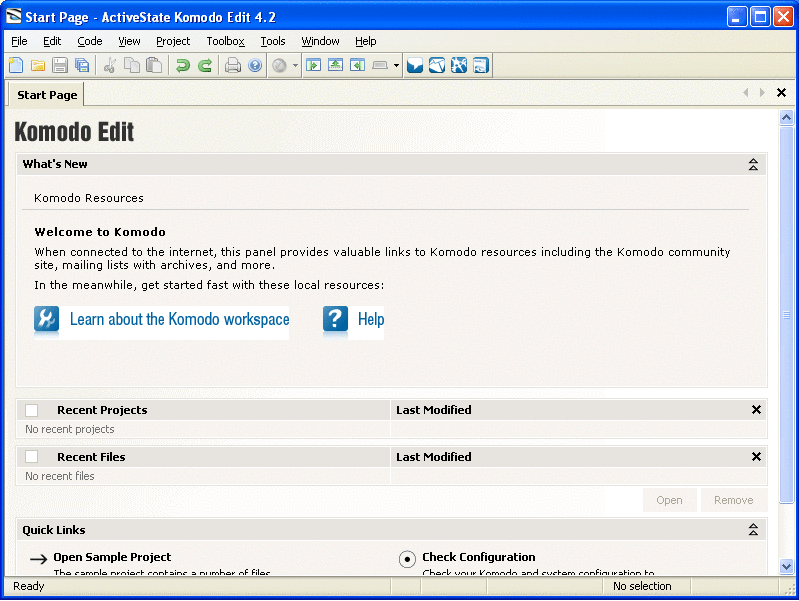The height and width of the screenshot is (601, 799).
Task: Tick the Recent Files header checkbox
Action: pos(32,457)
